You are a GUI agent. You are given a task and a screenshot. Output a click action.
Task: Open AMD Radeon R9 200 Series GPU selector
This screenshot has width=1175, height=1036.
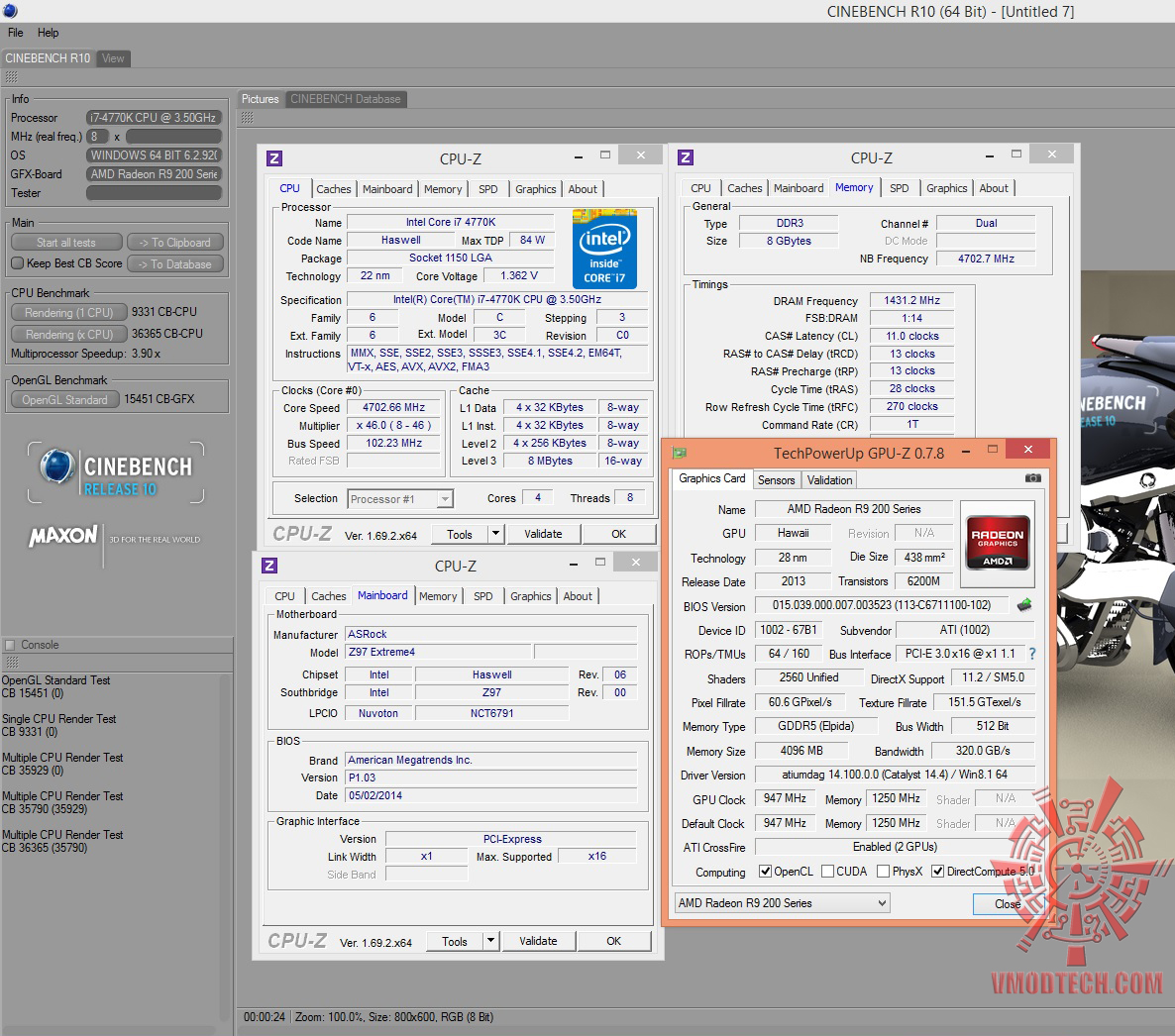[782, 902]
